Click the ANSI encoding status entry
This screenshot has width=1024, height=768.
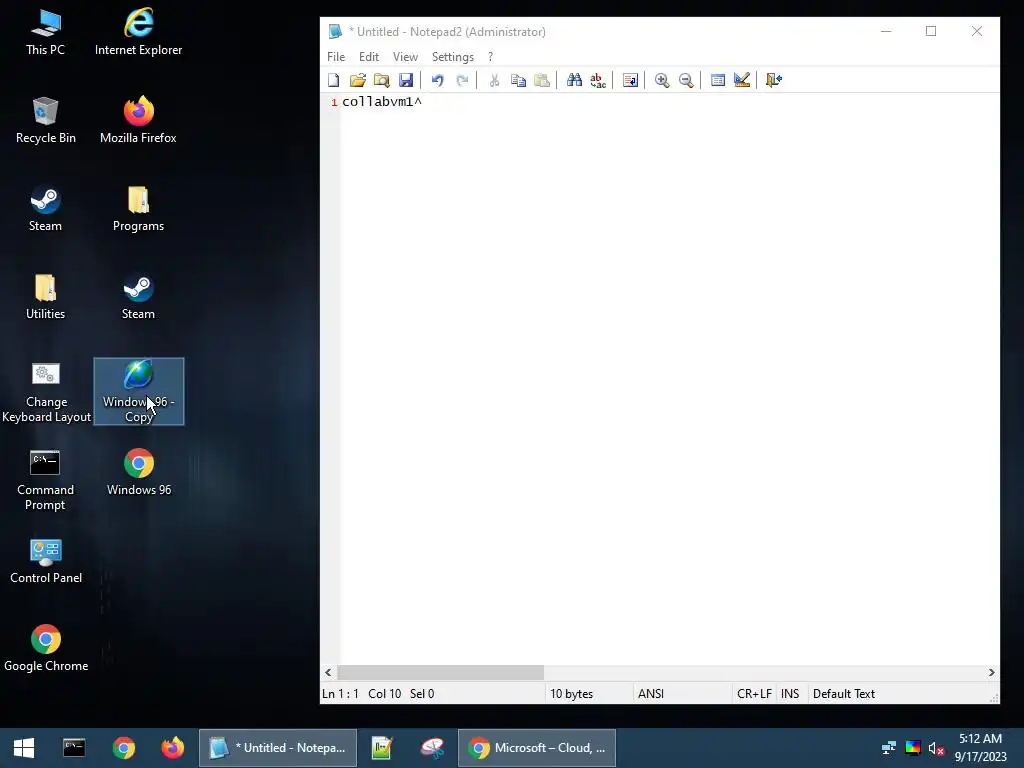pos(651,694)
